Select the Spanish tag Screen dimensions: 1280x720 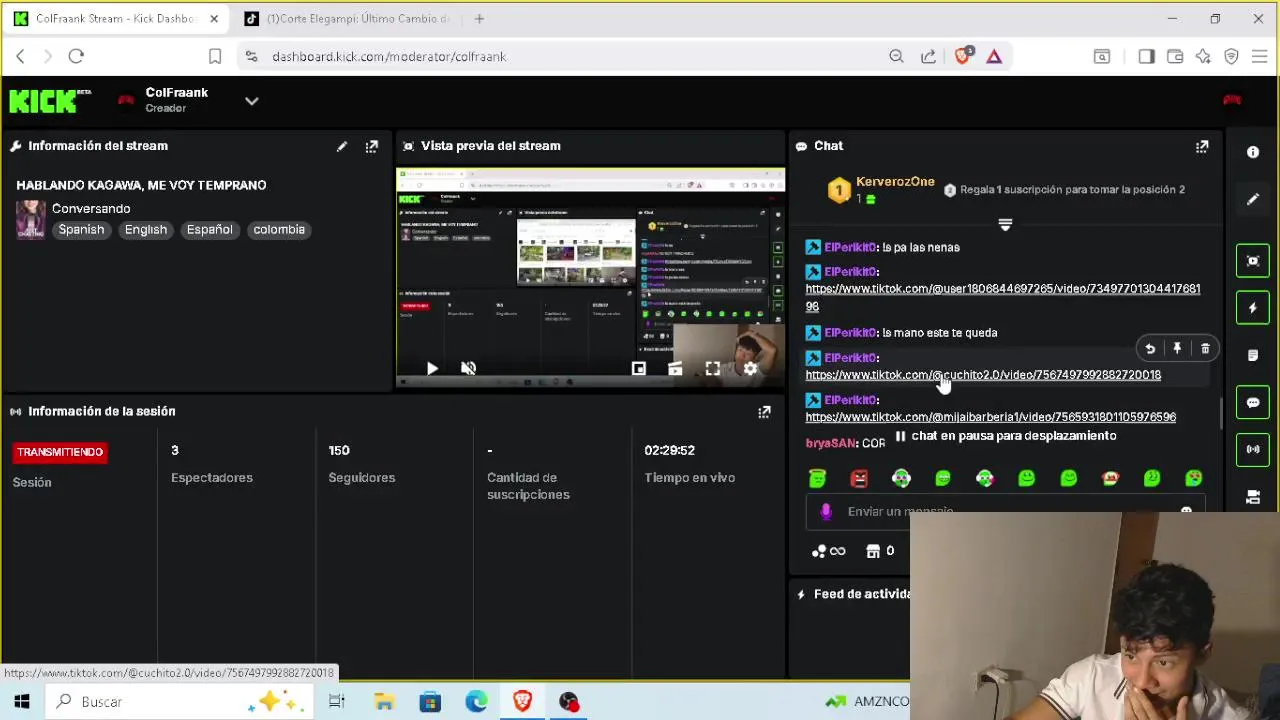pos(81,230)
